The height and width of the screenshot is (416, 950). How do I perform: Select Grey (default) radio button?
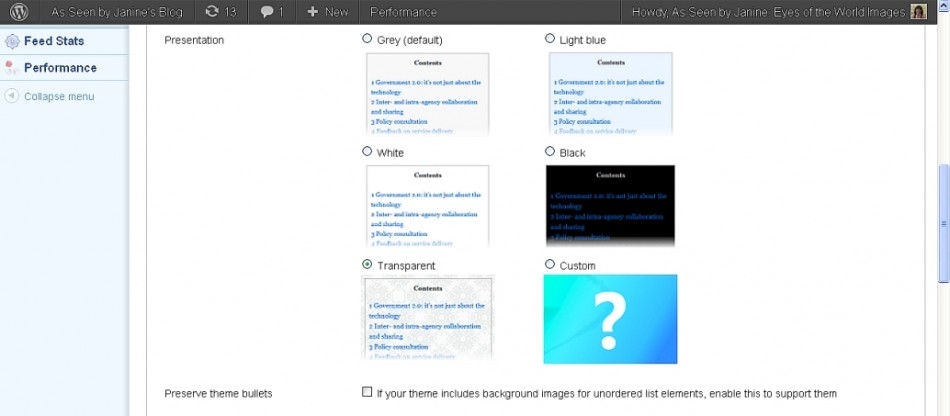coord(367,39)
